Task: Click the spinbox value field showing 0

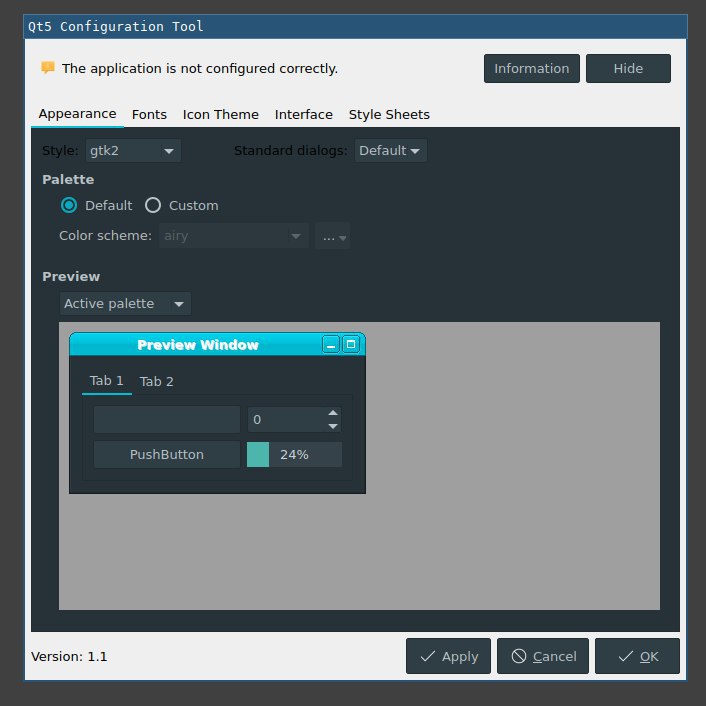Action: click(x=287, y=420)
